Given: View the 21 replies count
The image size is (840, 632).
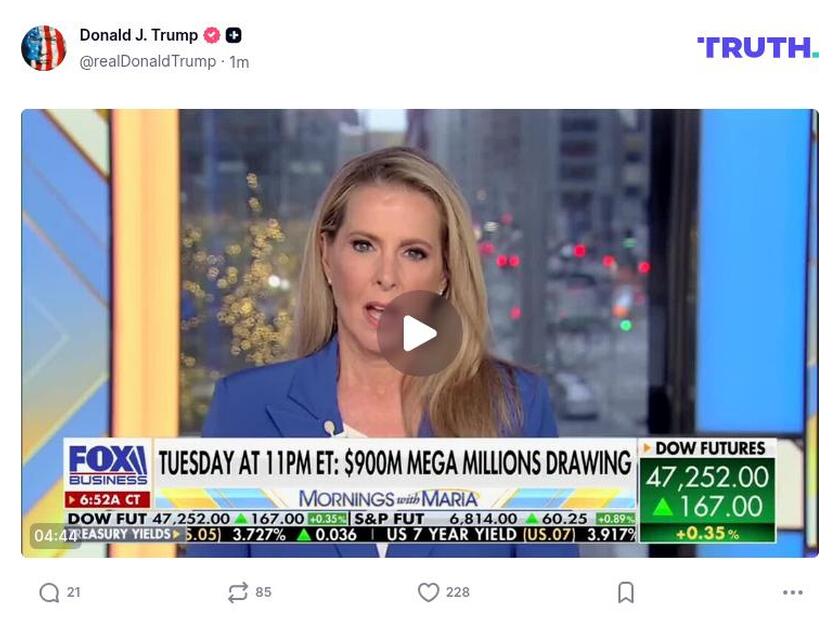Looking at the screenshot, I should pos(73,592).
